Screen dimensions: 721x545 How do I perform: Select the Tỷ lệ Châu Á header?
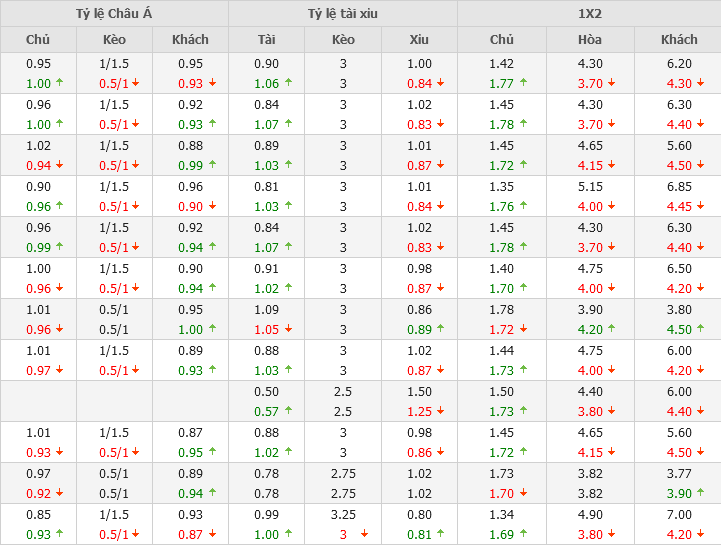[114, 13]
